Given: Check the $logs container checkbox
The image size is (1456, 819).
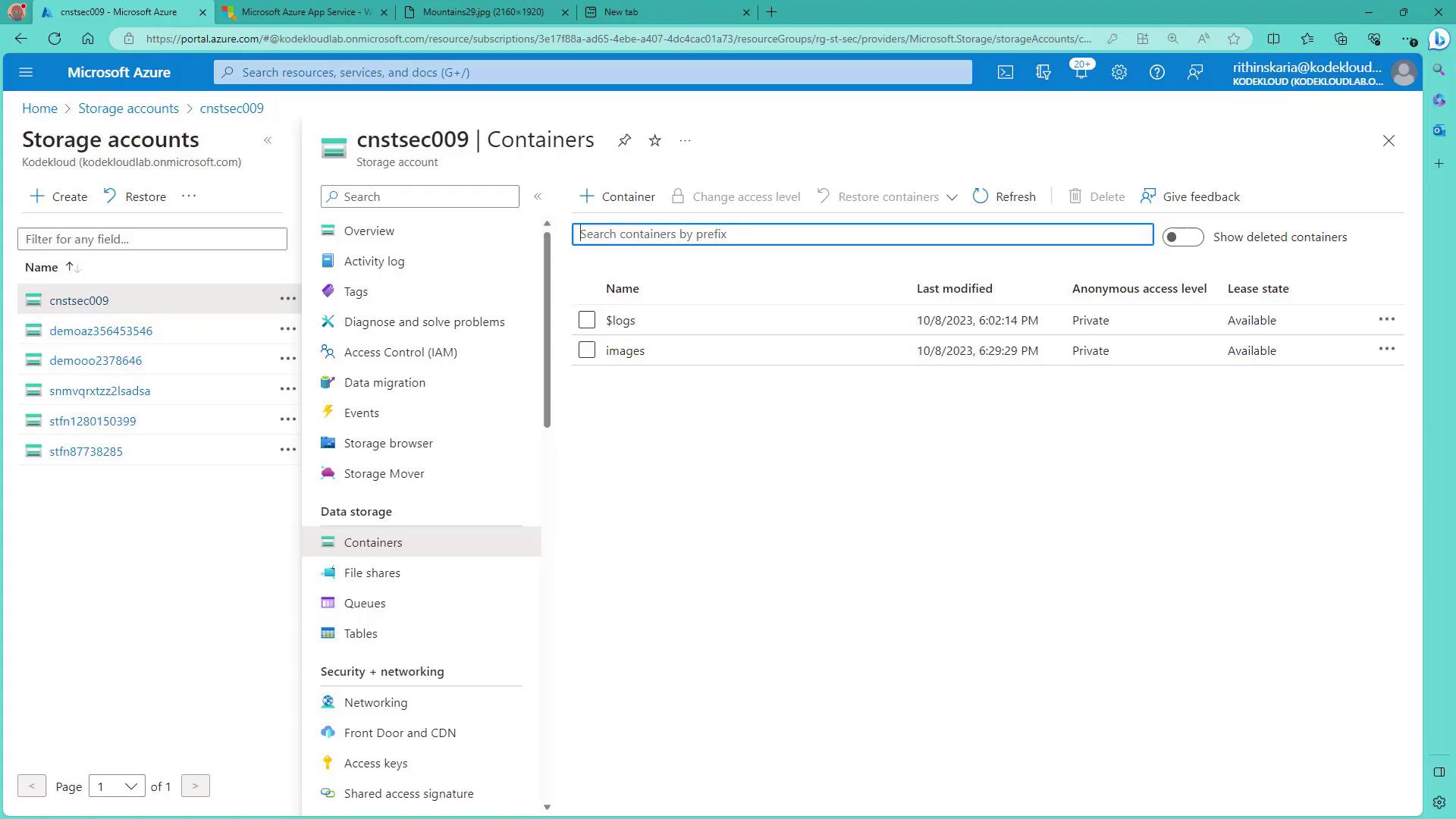Looking at the screenshot, I should [x=586, y=320].
